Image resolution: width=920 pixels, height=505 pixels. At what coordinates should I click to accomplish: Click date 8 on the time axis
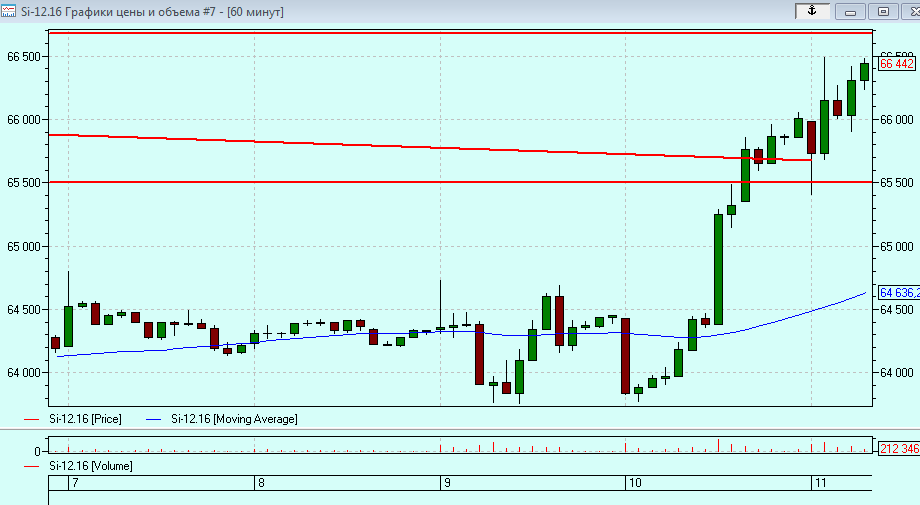pyautogui.click(x=261, y=483)
